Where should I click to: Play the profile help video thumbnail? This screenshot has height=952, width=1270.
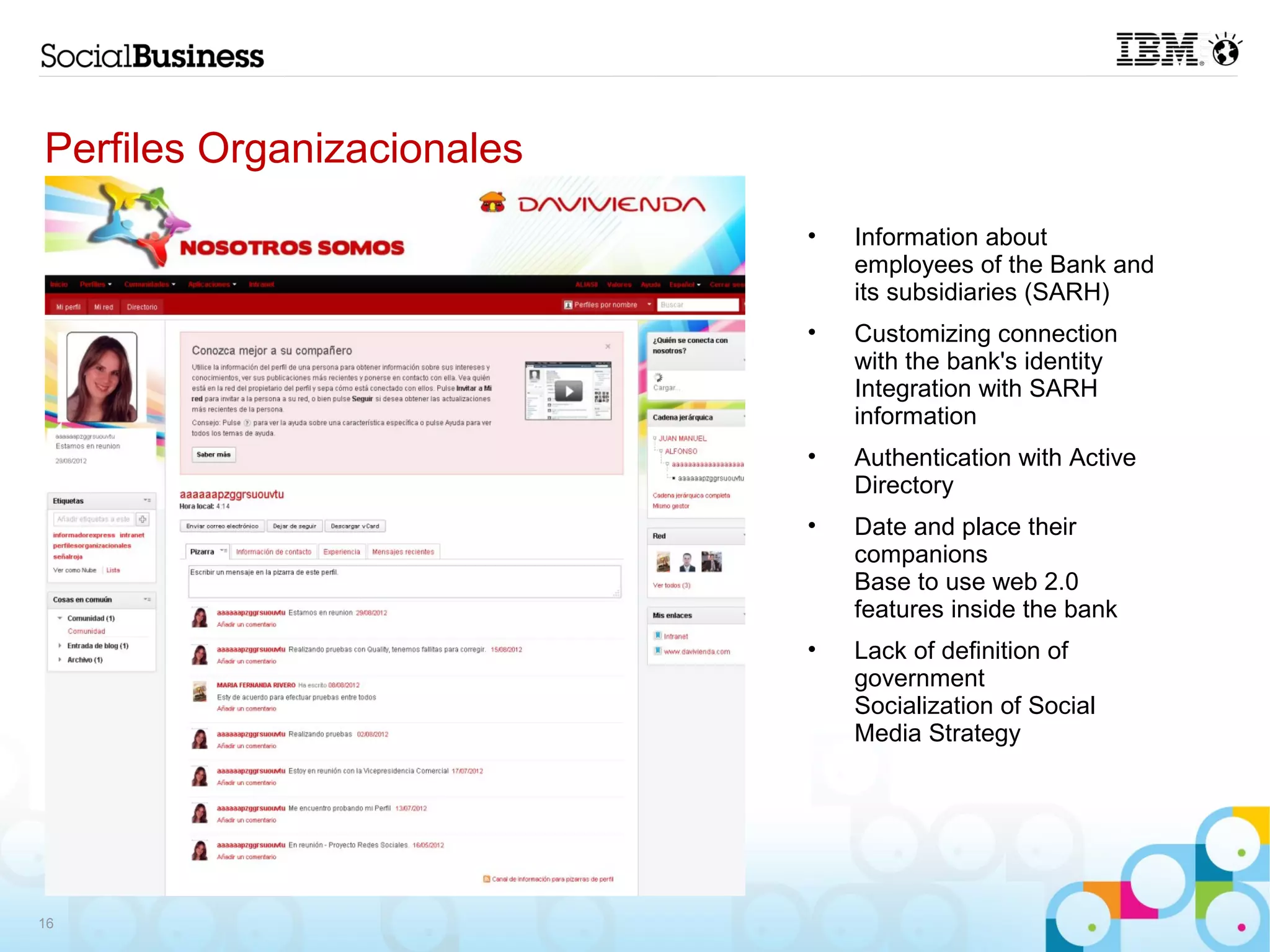[x=568, y=391]
